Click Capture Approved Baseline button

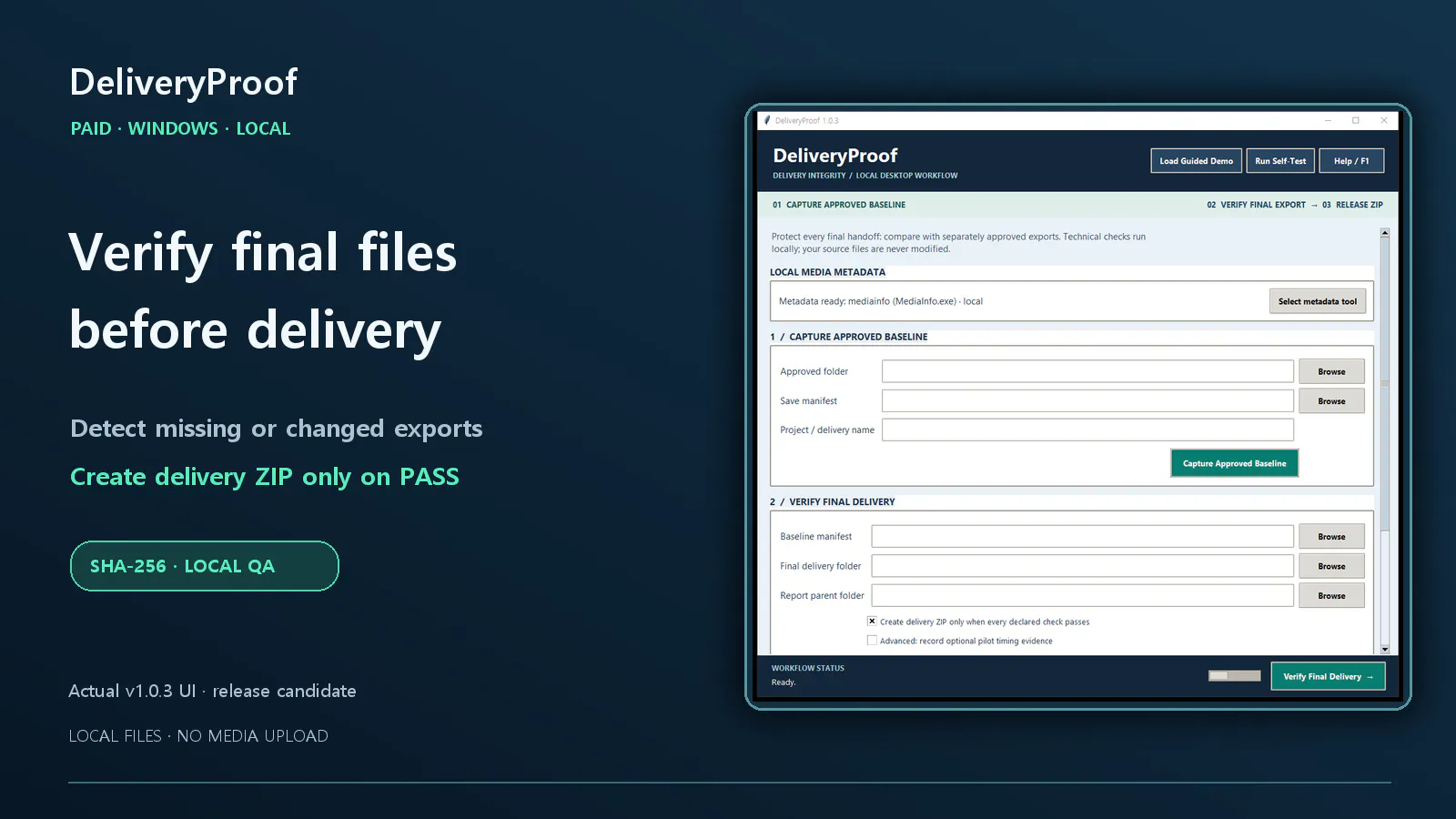click(x=1234, y=463)
